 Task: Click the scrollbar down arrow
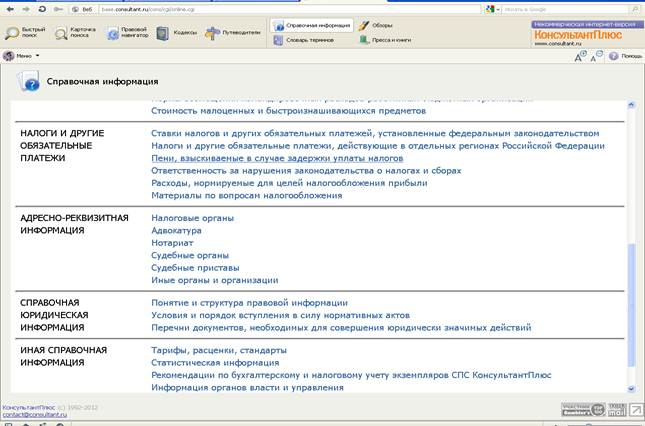[631, 388]
